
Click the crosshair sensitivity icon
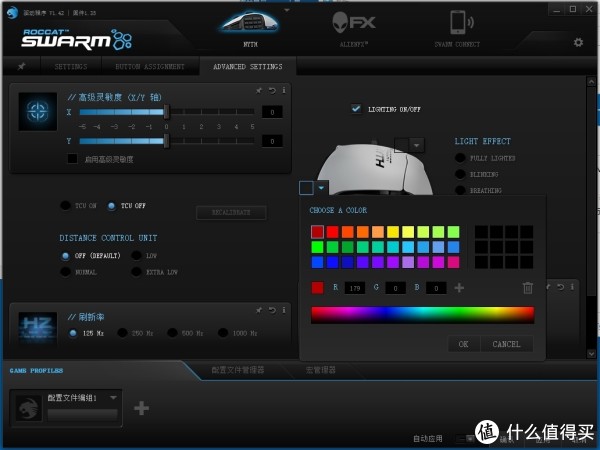(x=38, y=111)
